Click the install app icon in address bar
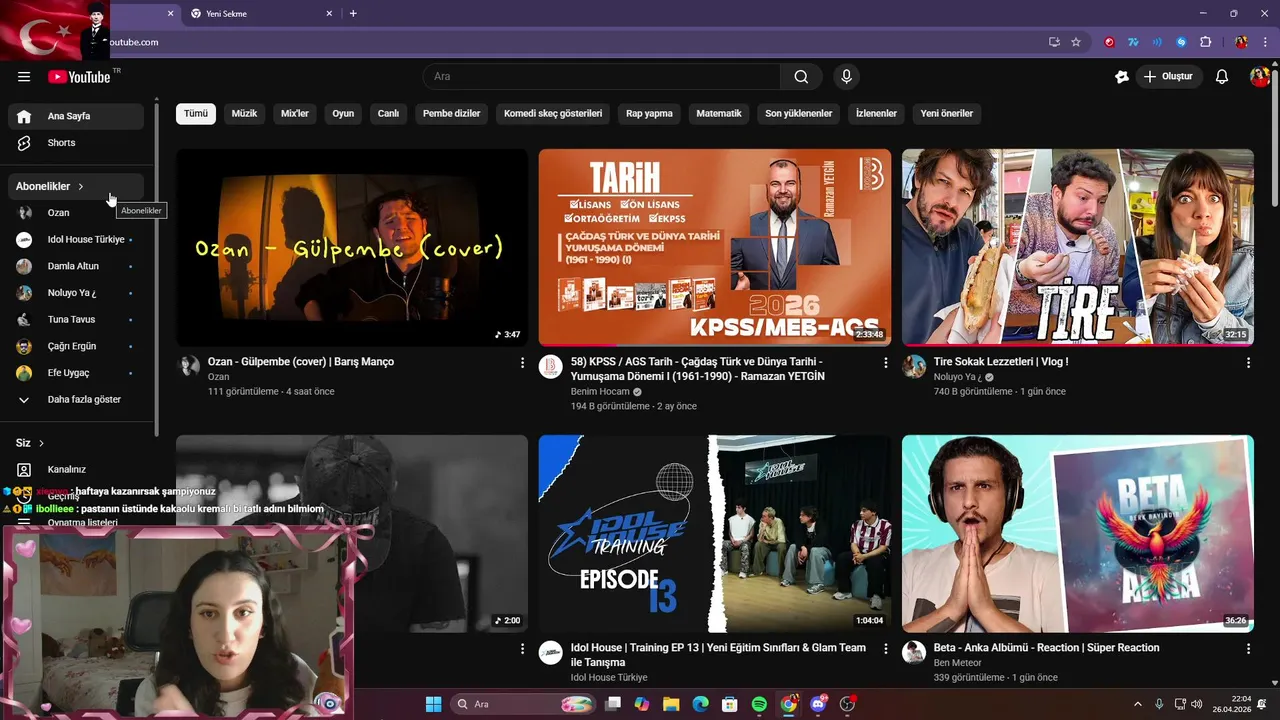Image resolution: width=1280 pixels, height=720 pixels. pyautogui.click(x=1054, y=42)
